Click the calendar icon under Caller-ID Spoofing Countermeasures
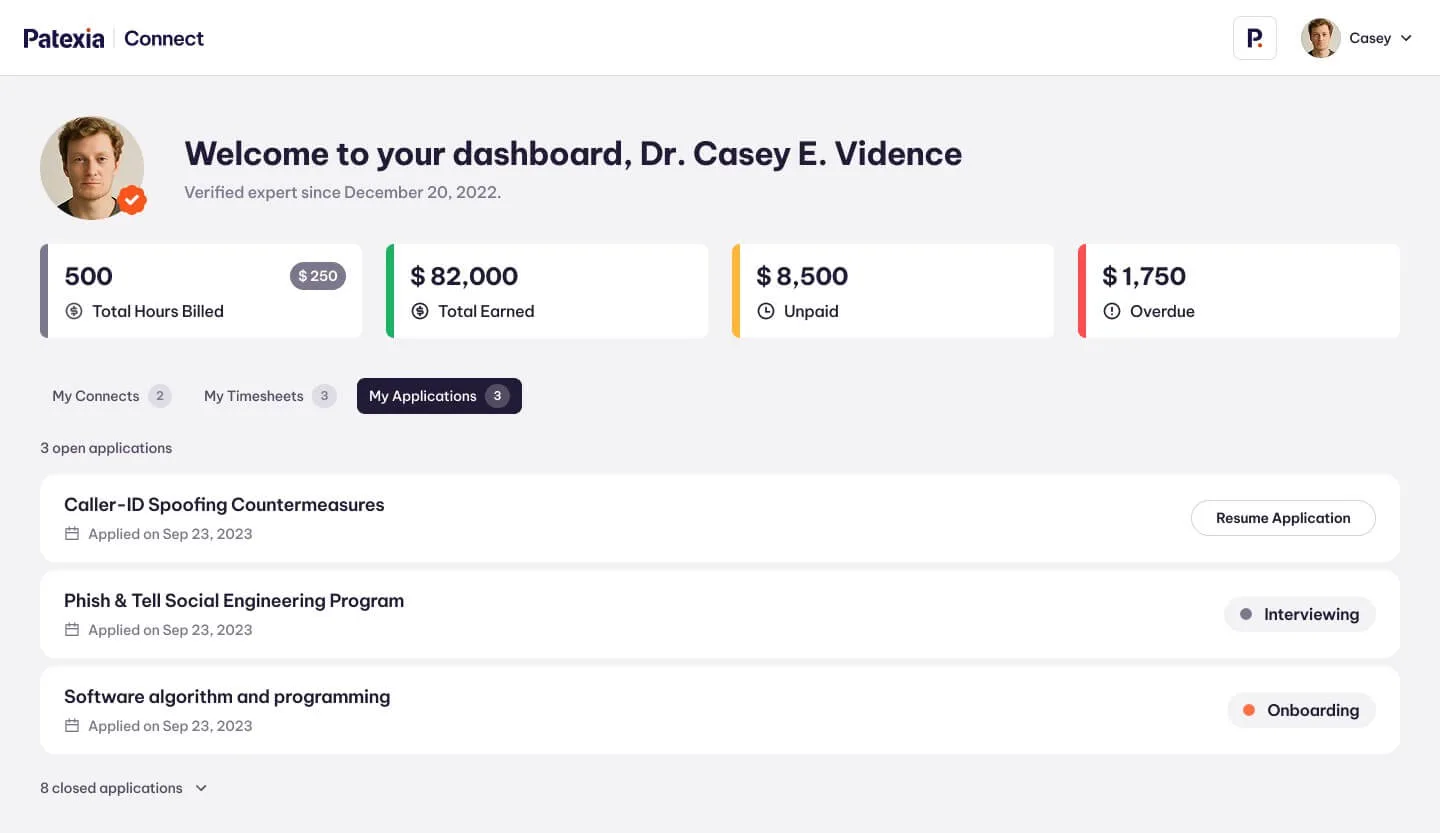Screen dimensions: 1440x833 pyautogui.click(x=71, y=533)
